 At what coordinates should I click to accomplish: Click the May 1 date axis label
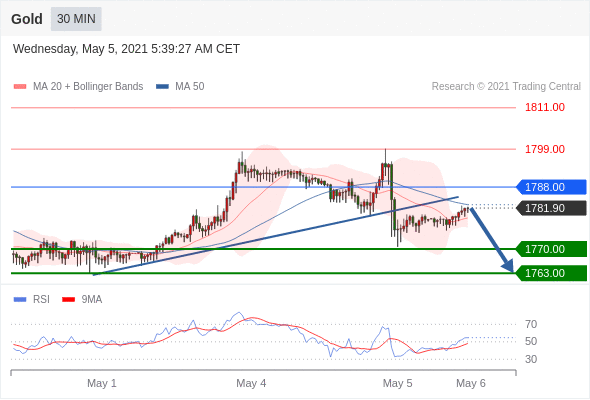point(102,383)
